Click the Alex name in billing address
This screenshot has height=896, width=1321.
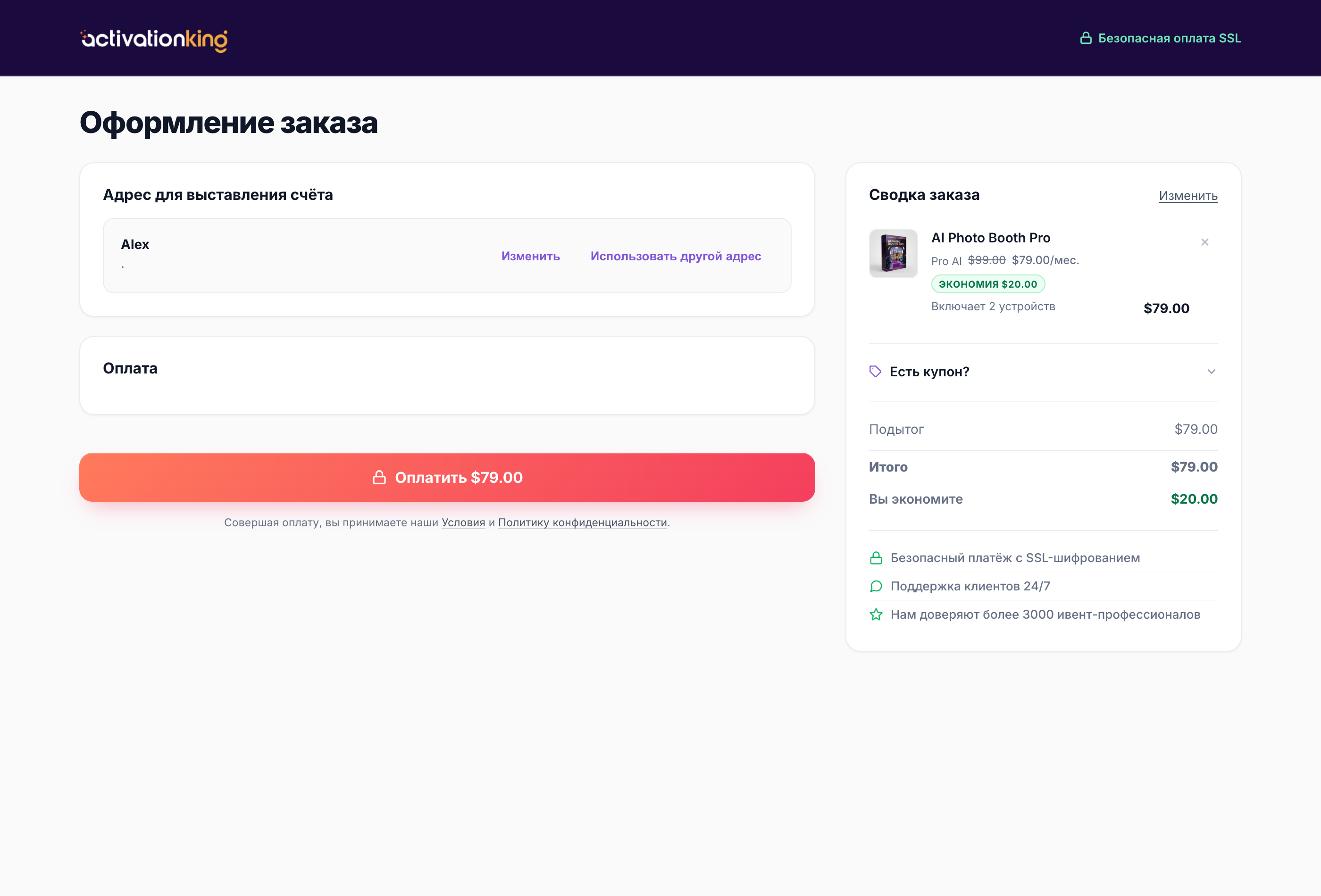tap(135, 244)
